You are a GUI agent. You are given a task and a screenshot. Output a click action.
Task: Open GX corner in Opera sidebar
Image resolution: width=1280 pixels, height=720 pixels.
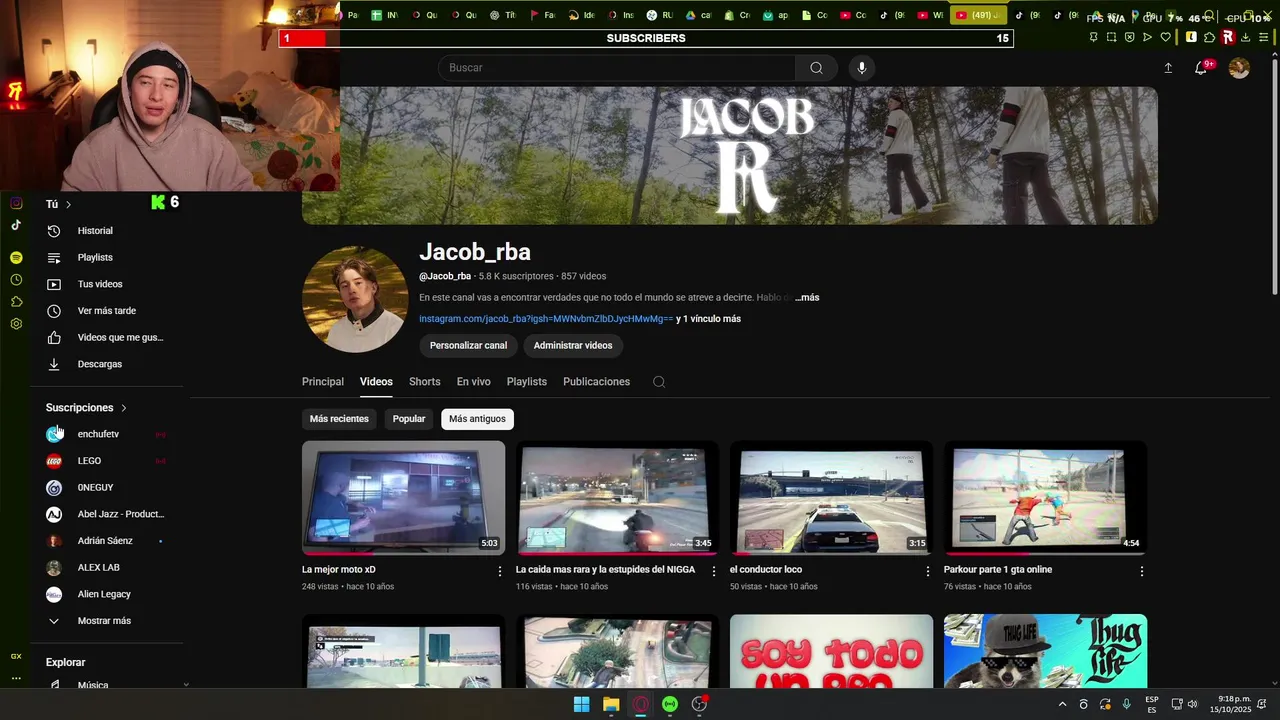coord(16,656)
